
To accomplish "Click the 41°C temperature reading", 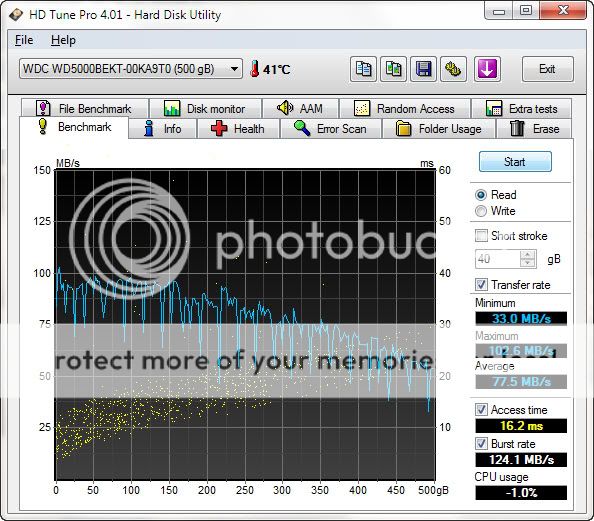I will coord(277,70).
